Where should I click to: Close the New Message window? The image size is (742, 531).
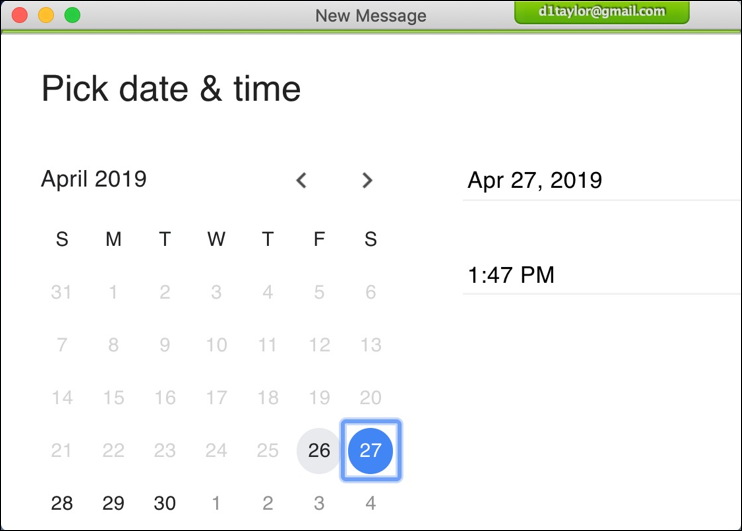(19, 15)
